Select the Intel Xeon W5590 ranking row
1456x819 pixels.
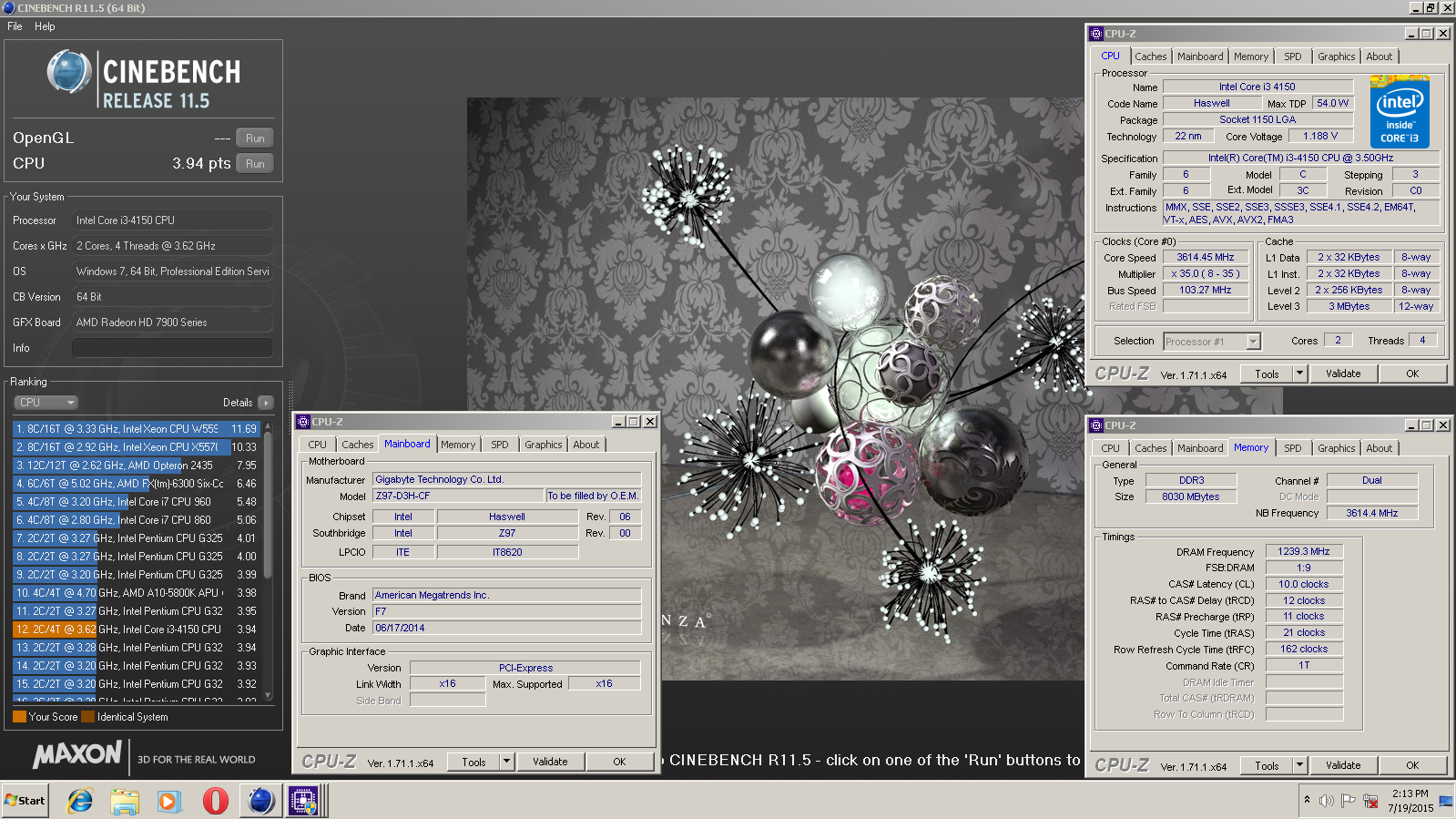pos(137,429)
